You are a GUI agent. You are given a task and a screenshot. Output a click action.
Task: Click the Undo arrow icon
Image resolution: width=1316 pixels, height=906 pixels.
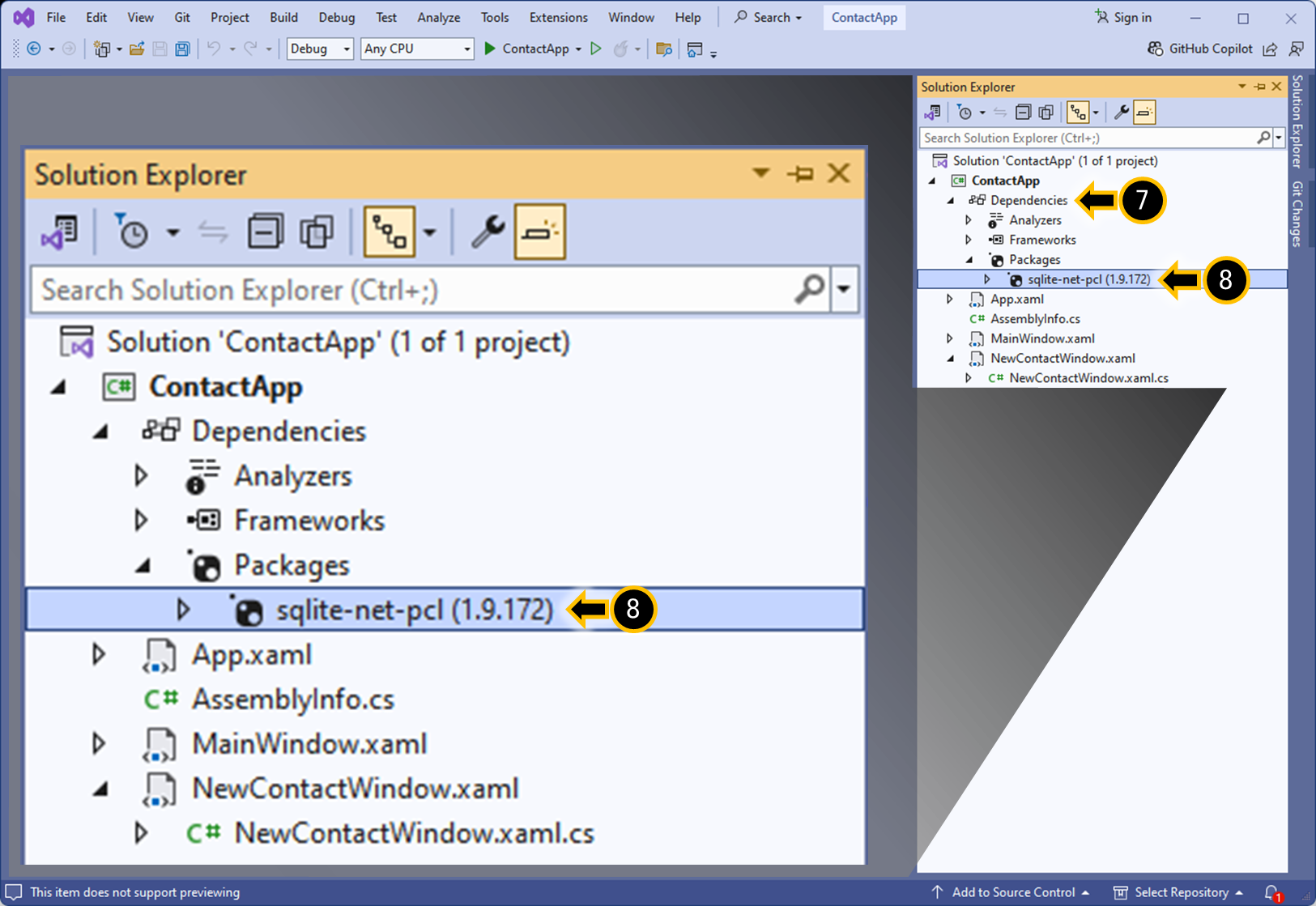214,49
